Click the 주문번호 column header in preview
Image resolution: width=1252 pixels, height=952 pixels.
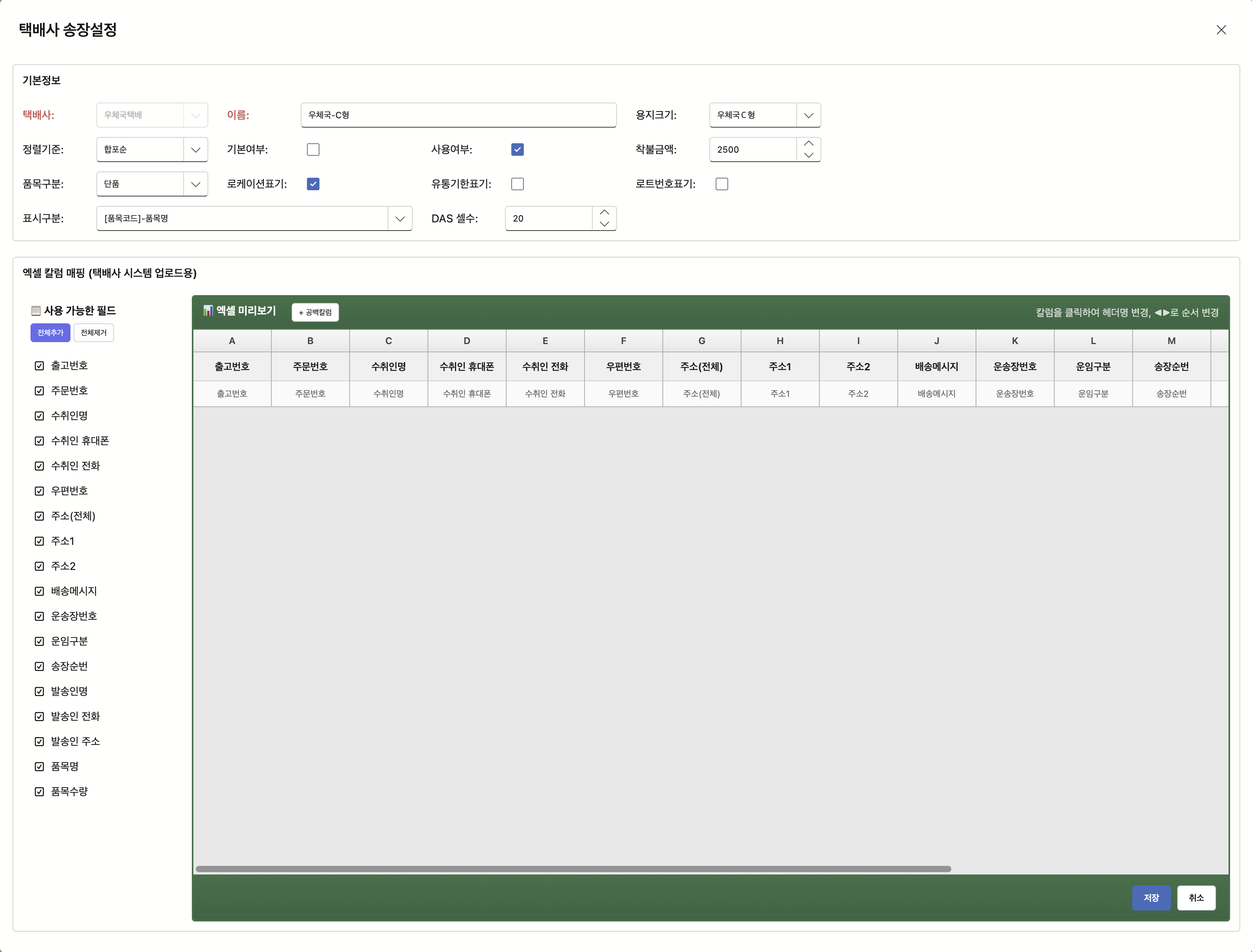click(310, 367)
